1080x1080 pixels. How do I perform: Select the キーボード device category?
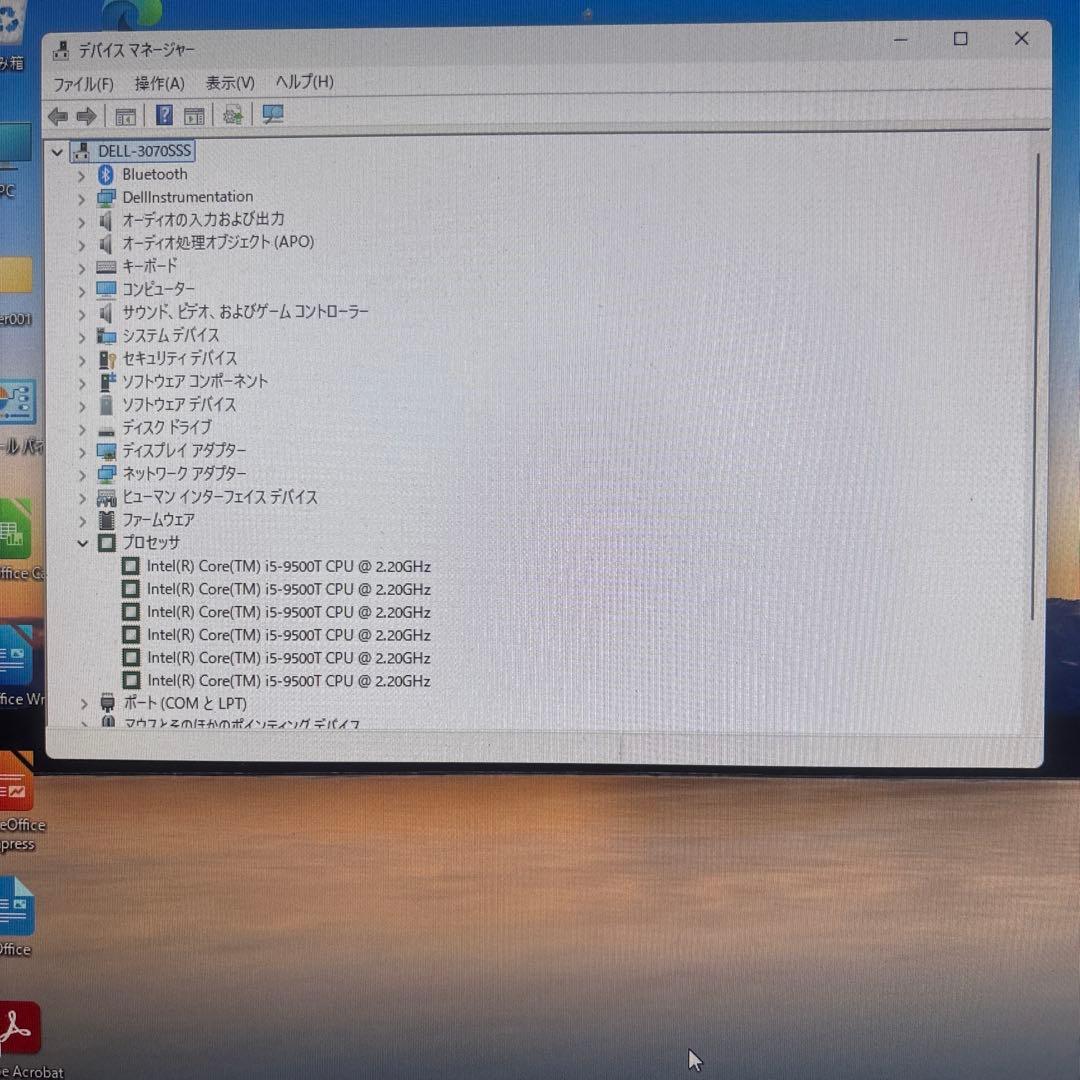[x=150, y=266]
